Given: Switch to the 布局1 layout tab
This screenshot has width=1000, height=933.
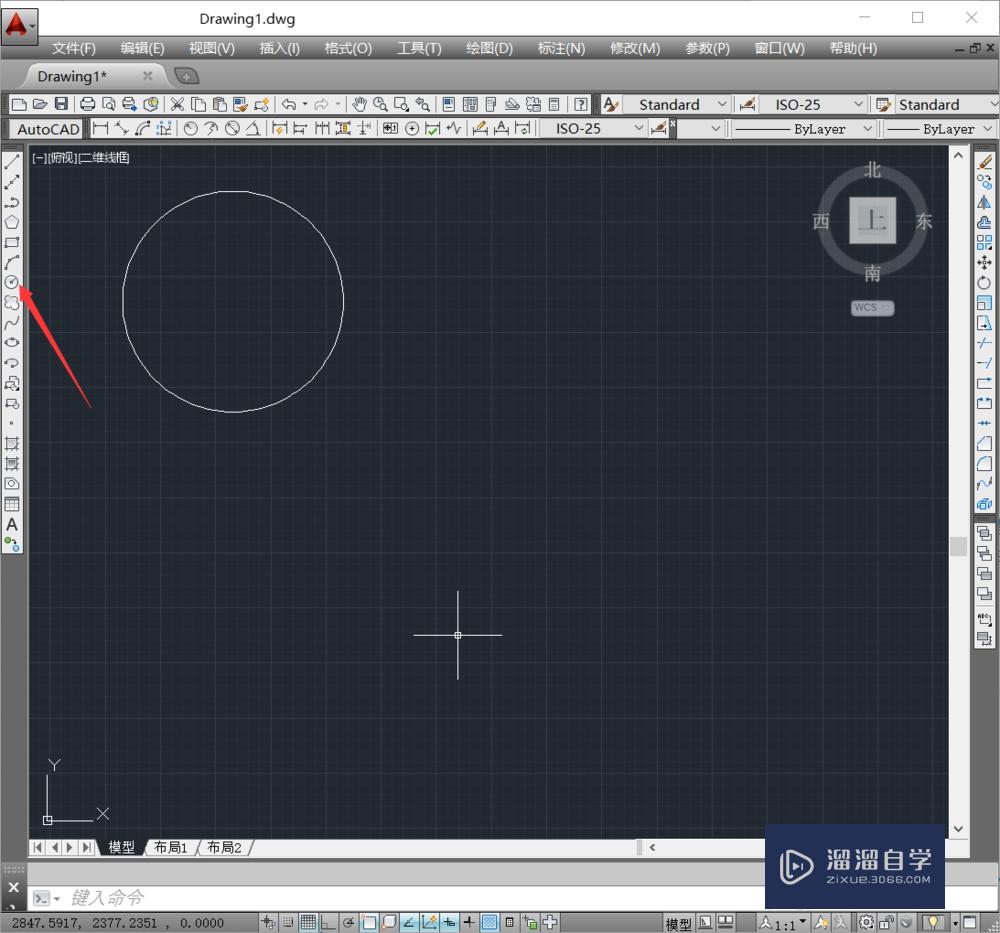Looking at the screenshot, I should coord(170,847).
